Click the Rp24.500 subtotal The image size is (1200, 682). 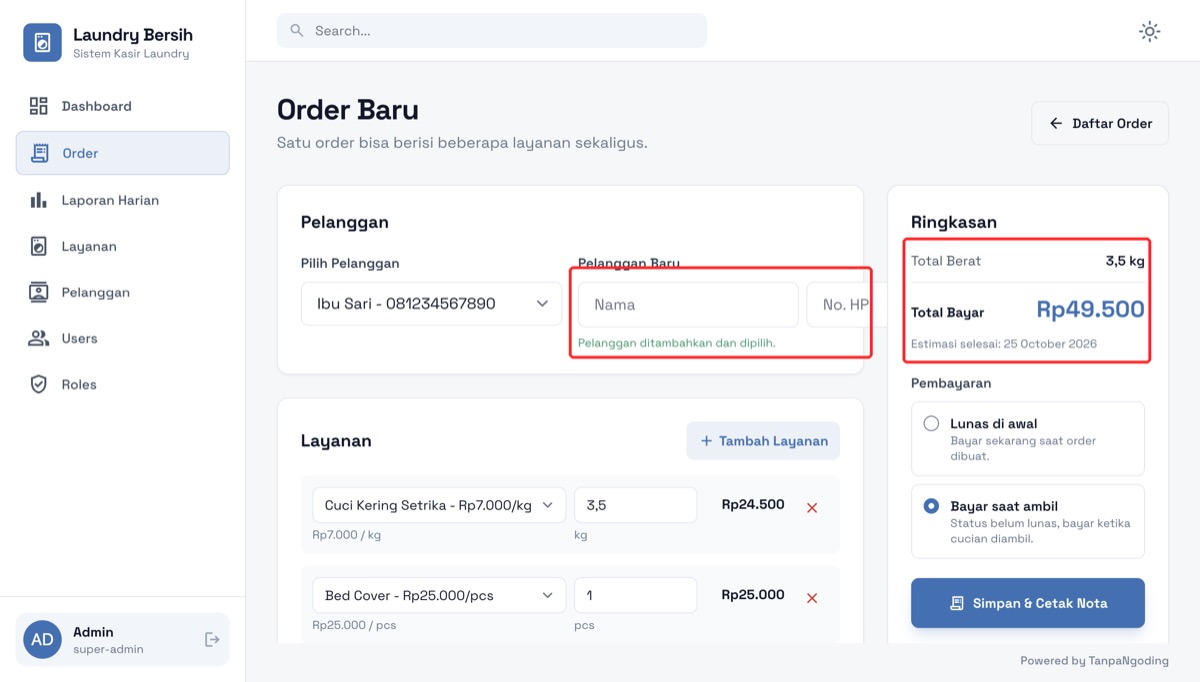pyautogui.click(x=753, y=505)
